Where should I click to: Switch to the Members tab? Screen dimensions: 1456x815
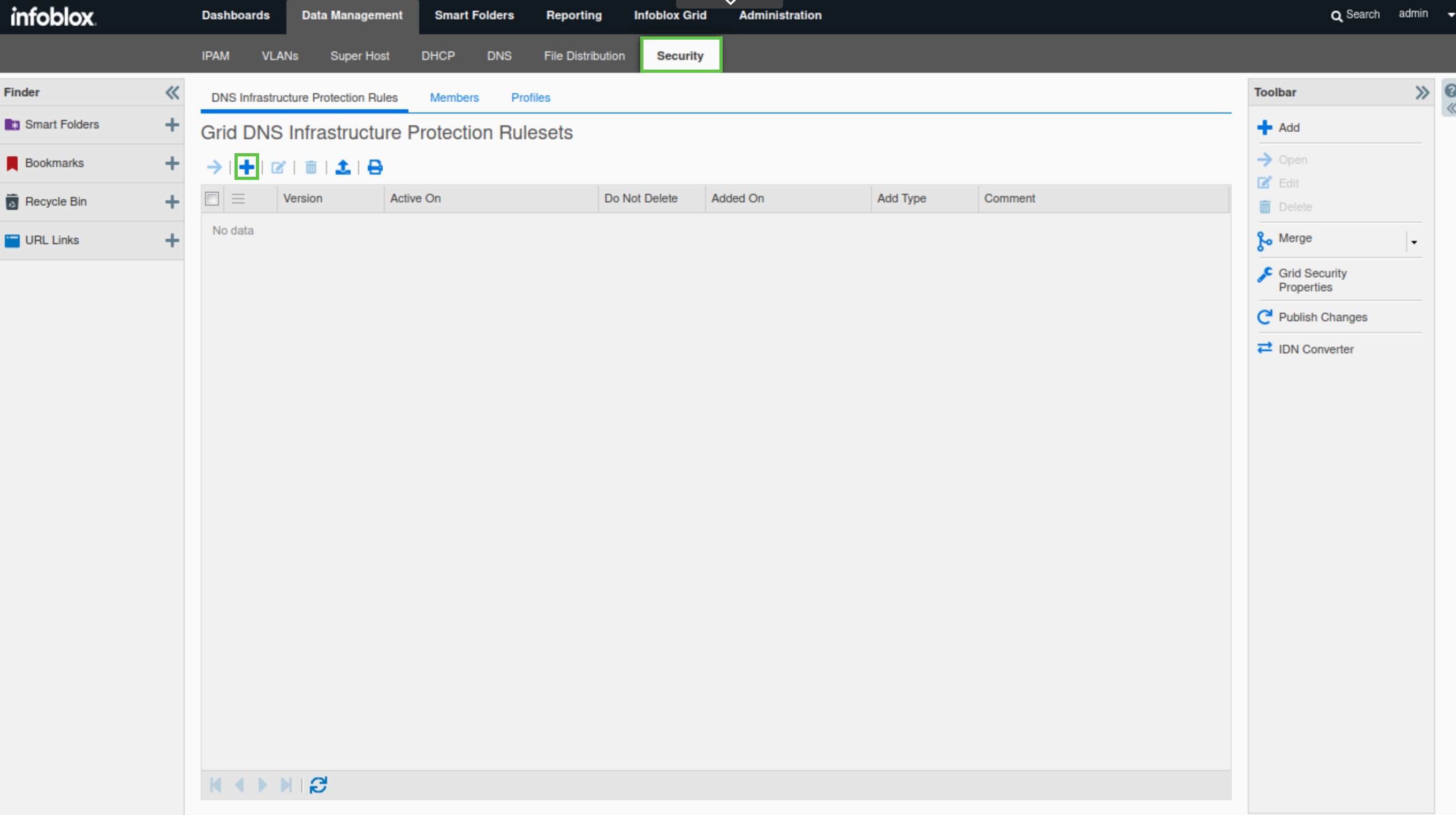454,97
